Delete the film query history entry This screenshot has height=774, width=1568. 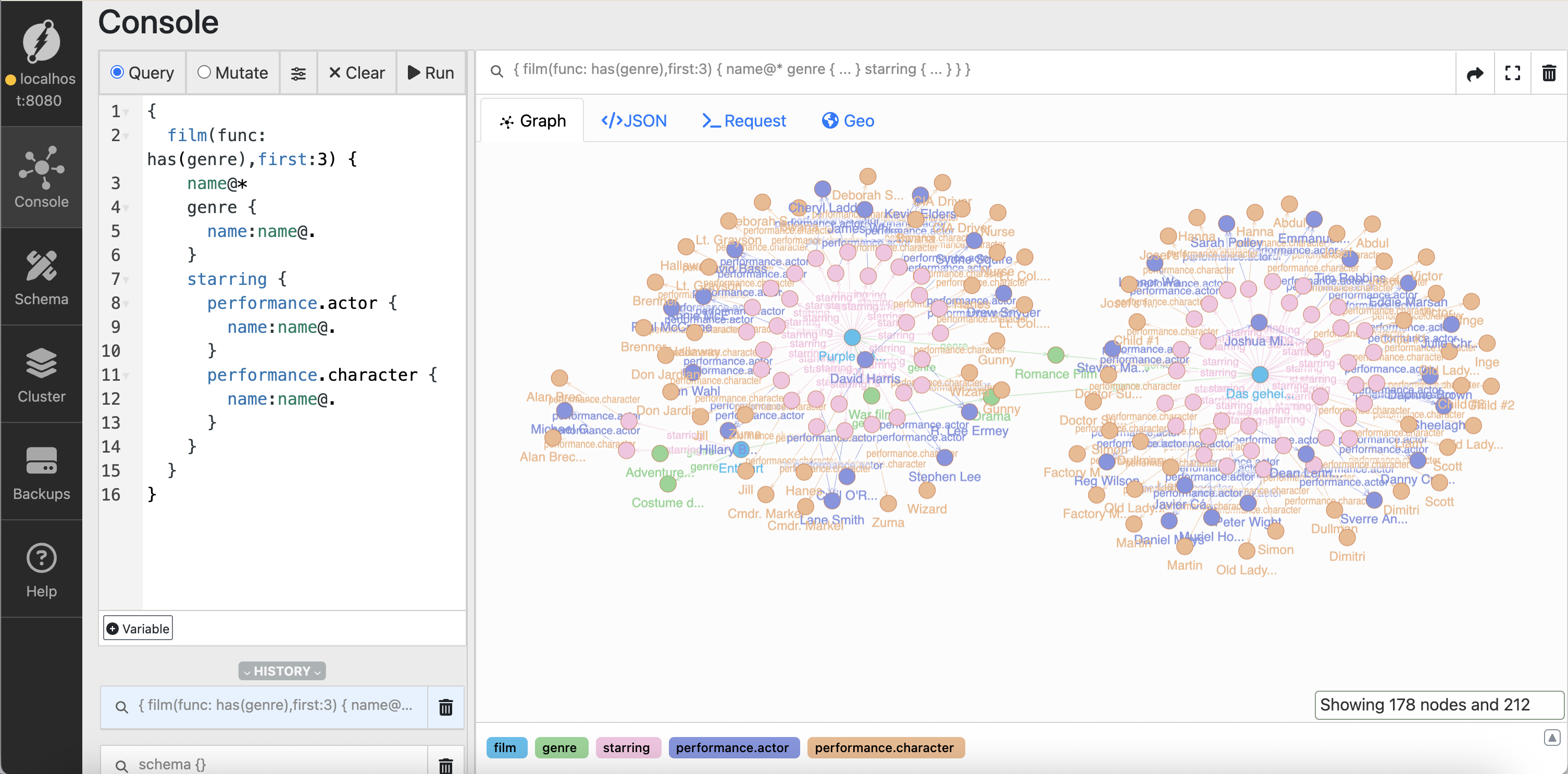[445, 707]
